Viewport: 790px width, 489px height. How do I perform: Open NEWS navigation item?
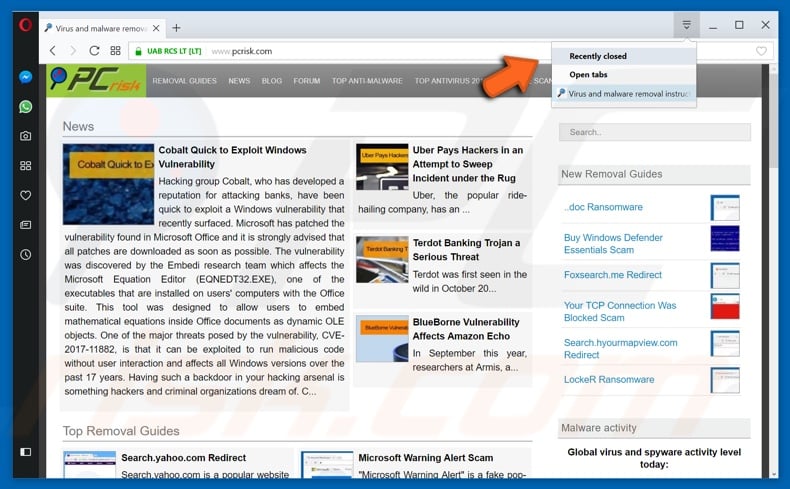click(x=239, y=81)
